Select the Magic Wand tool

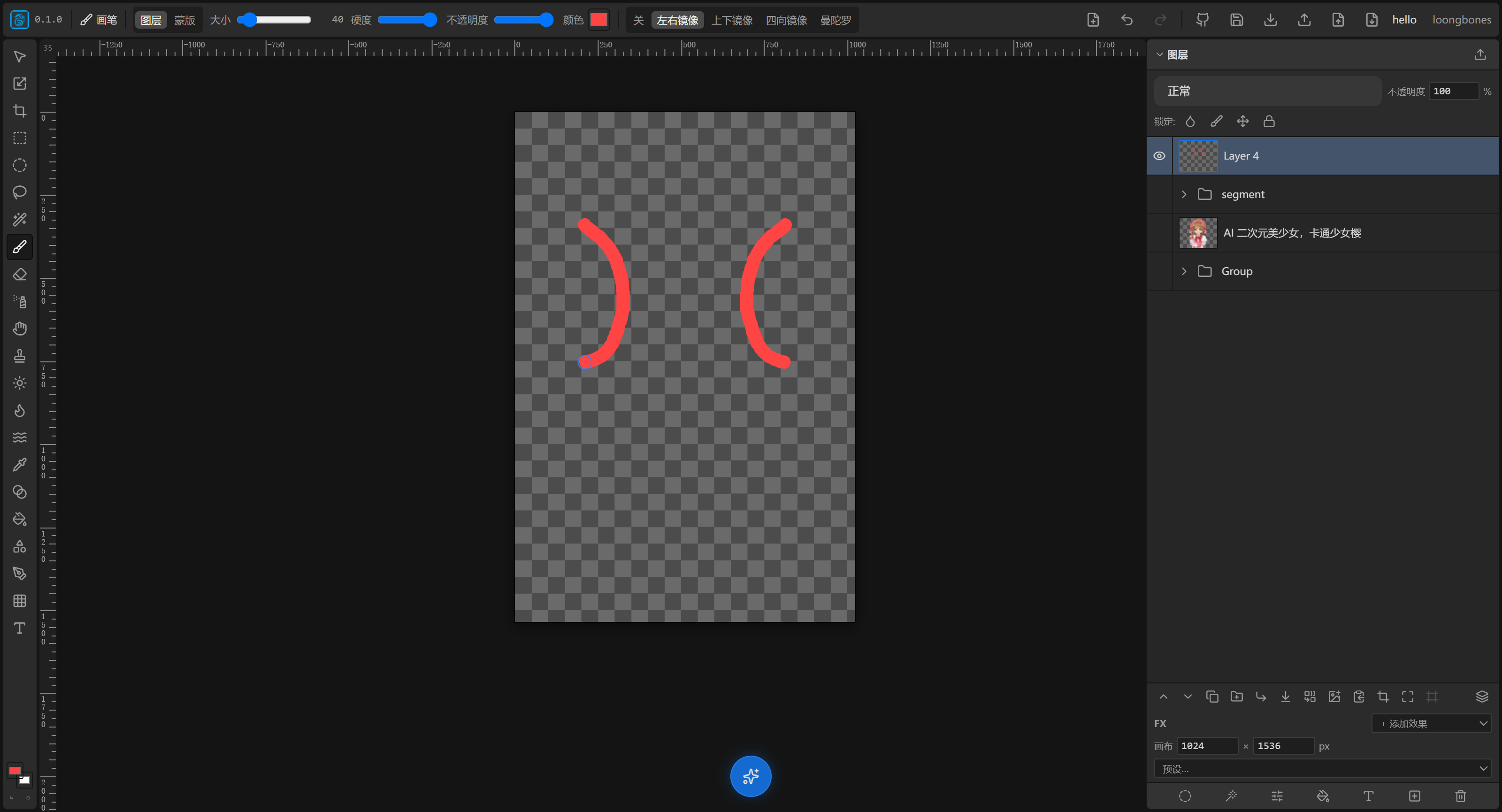(19, 220)
